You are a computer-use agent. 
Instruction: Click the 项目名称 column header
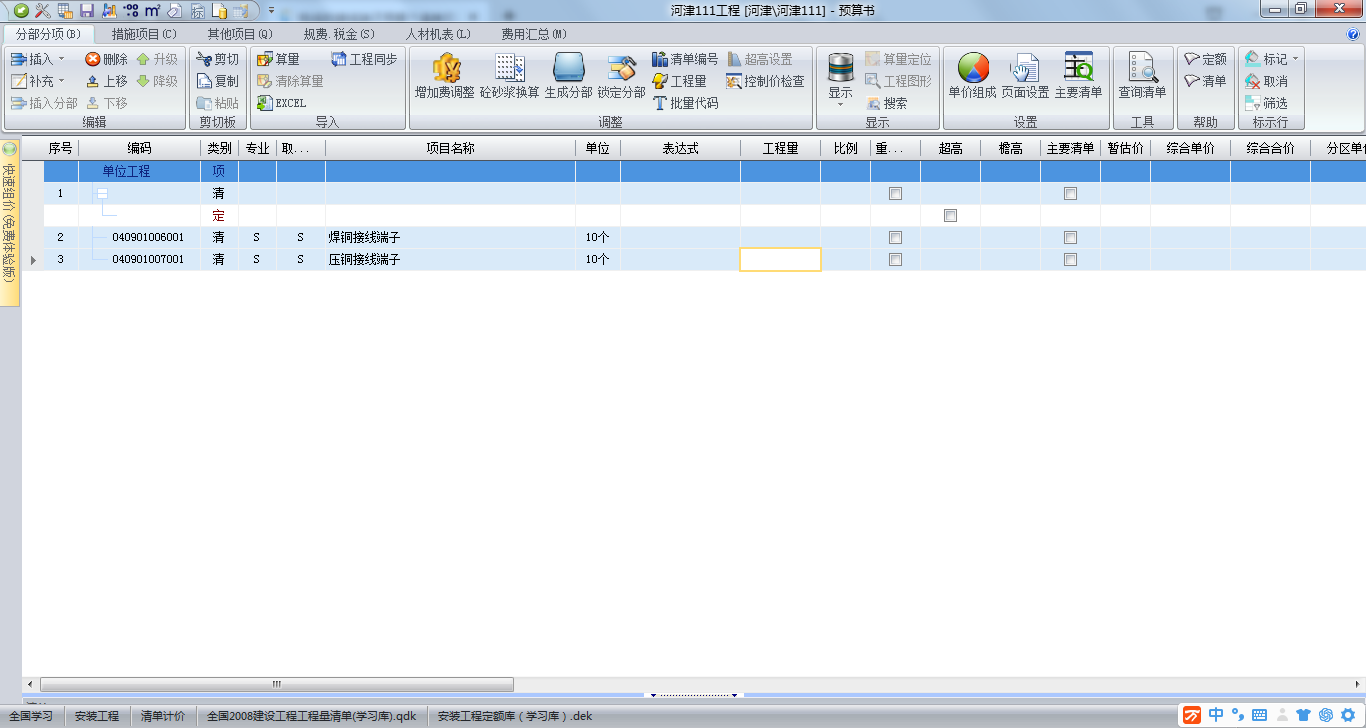[450, 148]
